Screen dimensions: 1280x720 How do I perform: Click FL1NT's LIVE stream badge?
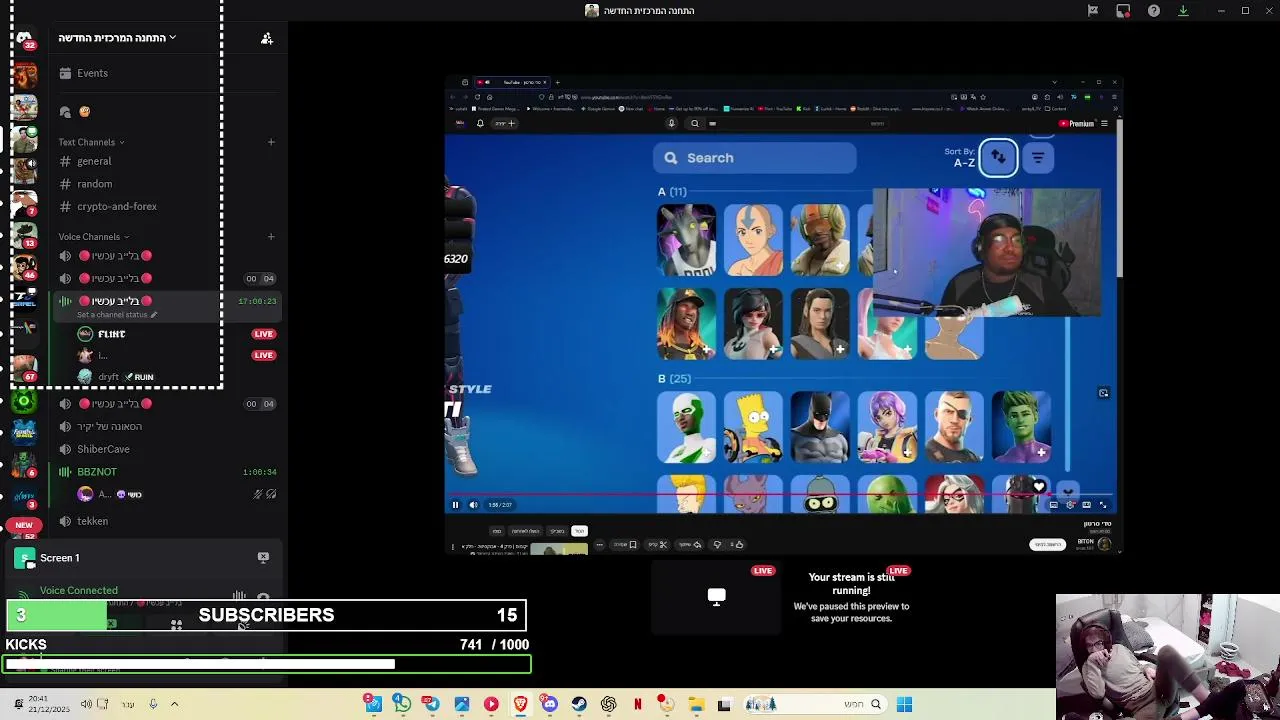tap(263, 334)
